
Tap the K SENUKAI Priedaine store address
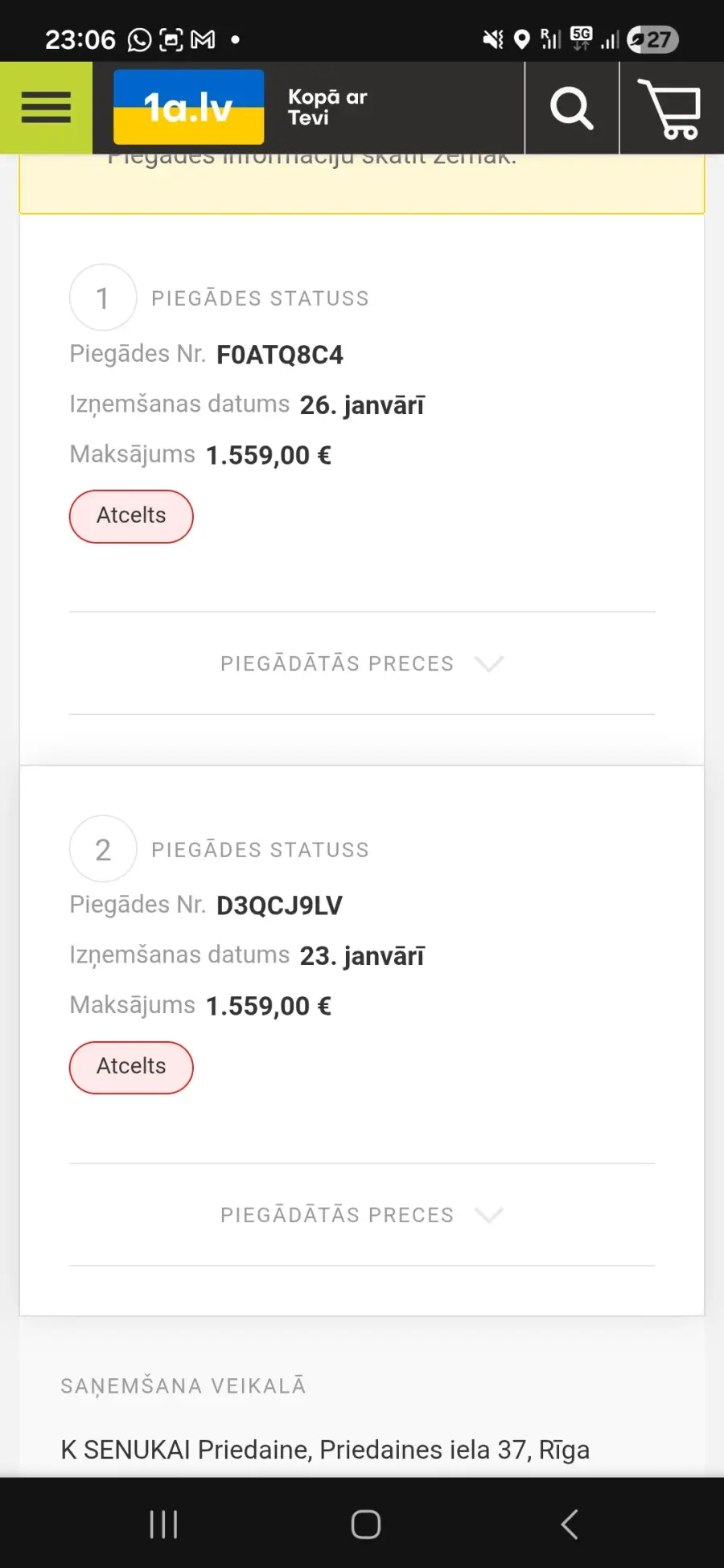point(325,1449)
